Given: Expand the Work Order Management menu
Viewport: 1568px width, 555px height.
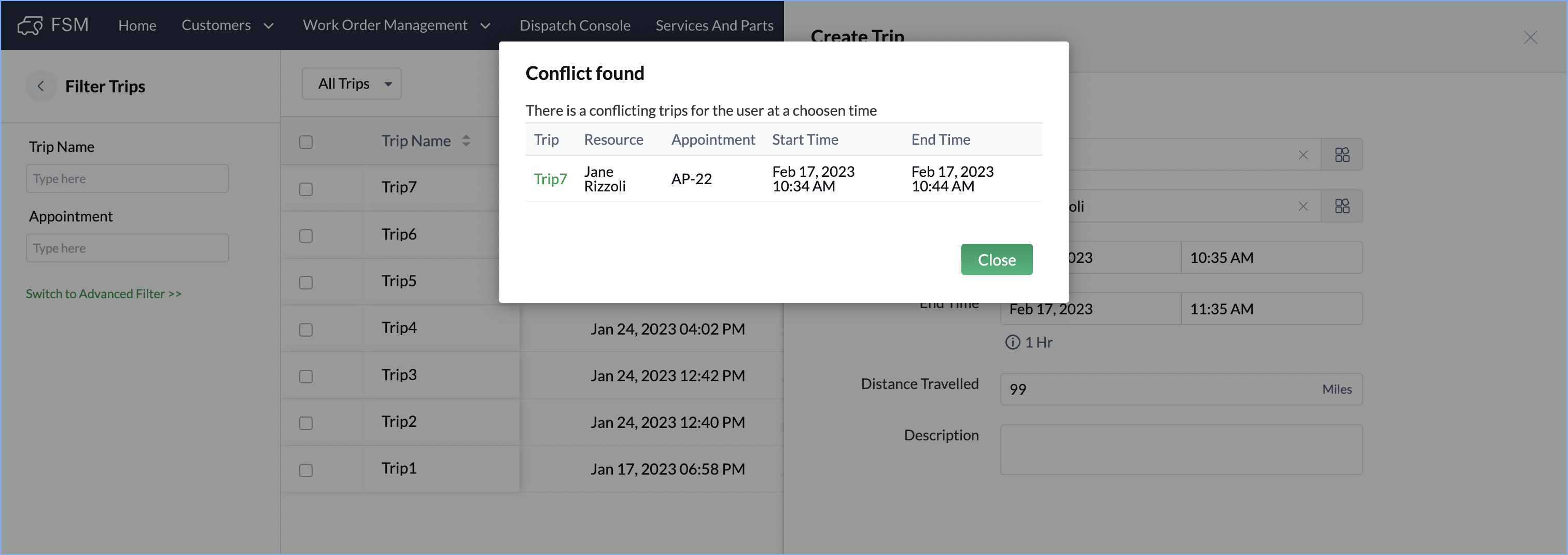Looking at the screenshot, I should pyautogui.click(x=396, y=25).
